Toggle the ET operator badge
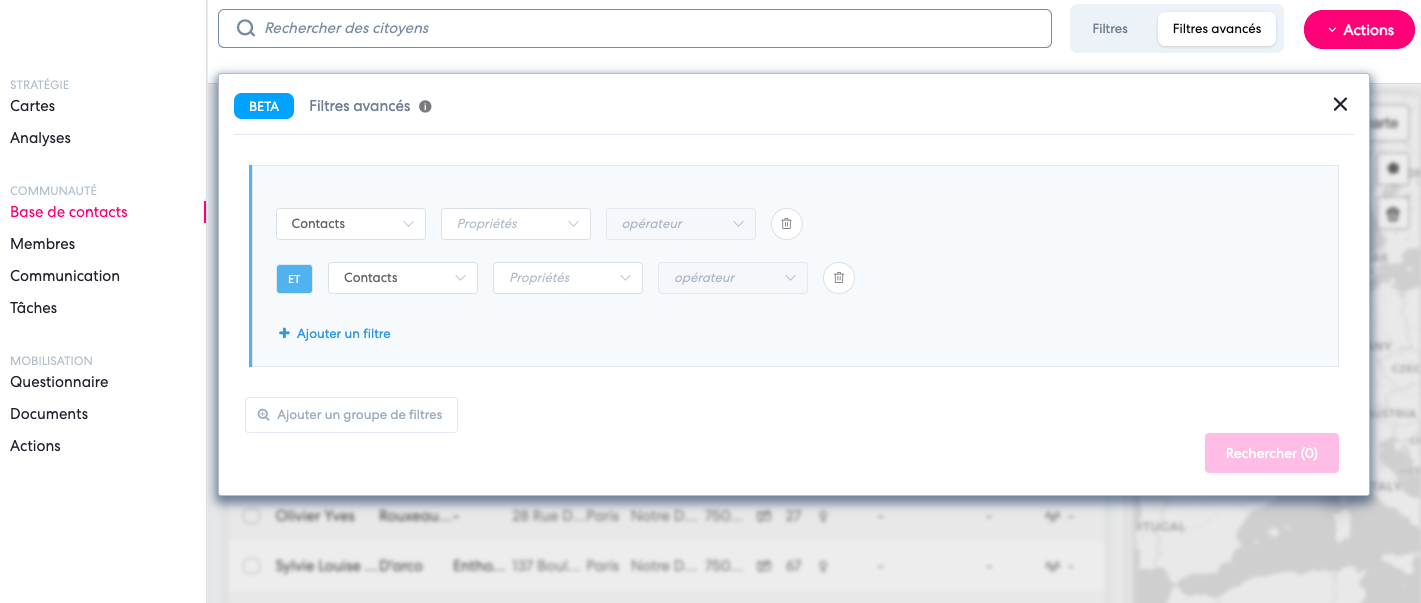 294,279
